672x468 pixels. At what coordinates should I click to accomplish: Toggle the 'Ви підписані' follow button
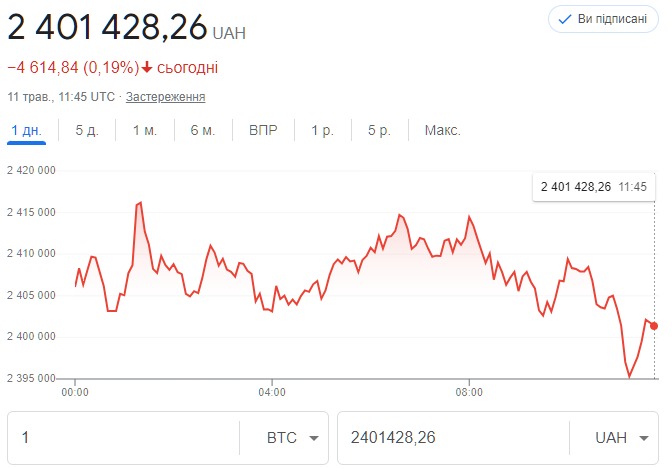coord(603,19)
